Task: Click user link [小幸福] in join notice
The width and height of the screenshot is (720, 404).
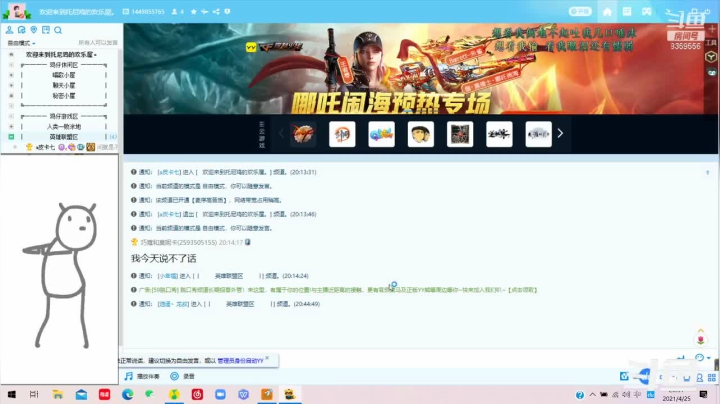Action: click(168, 276)
